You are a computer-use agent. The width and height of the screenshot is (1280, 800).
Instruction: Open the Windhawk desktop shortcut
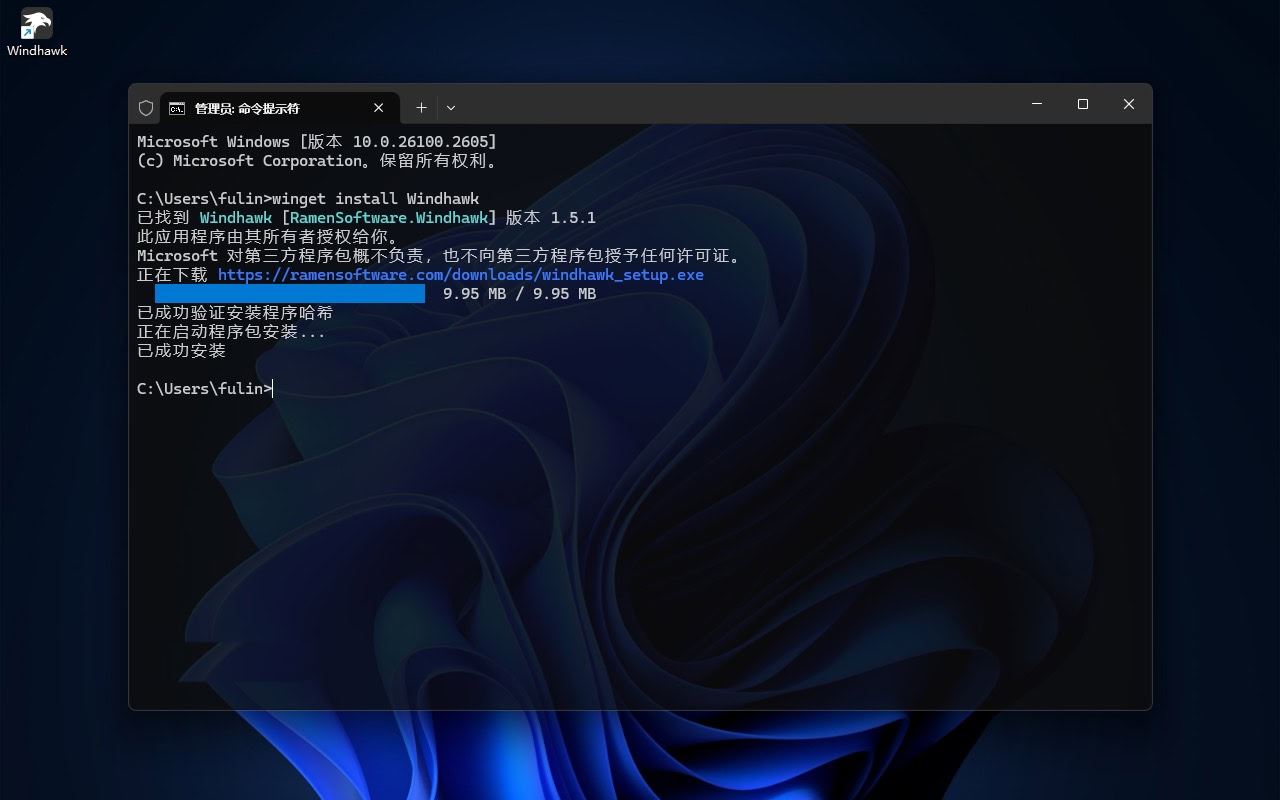coord(36,22)
